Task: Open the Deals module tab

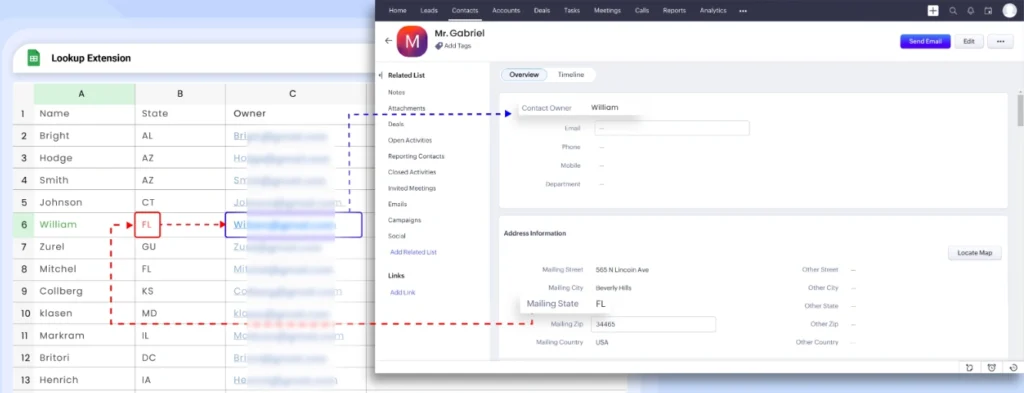Action: 542,10
